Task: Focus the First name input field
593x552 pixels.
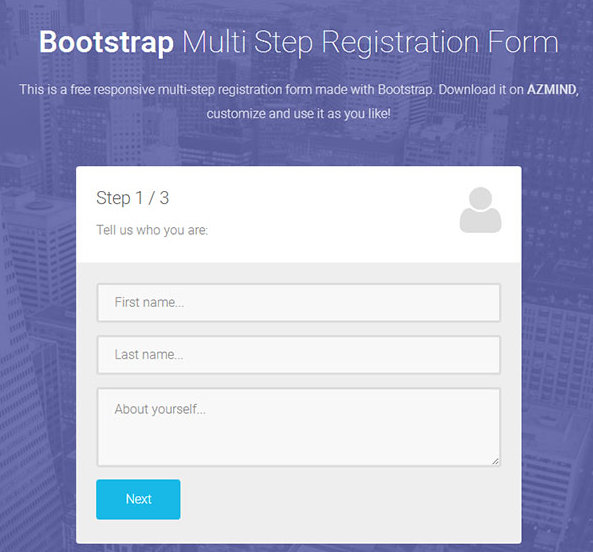Action: point(299,302)
